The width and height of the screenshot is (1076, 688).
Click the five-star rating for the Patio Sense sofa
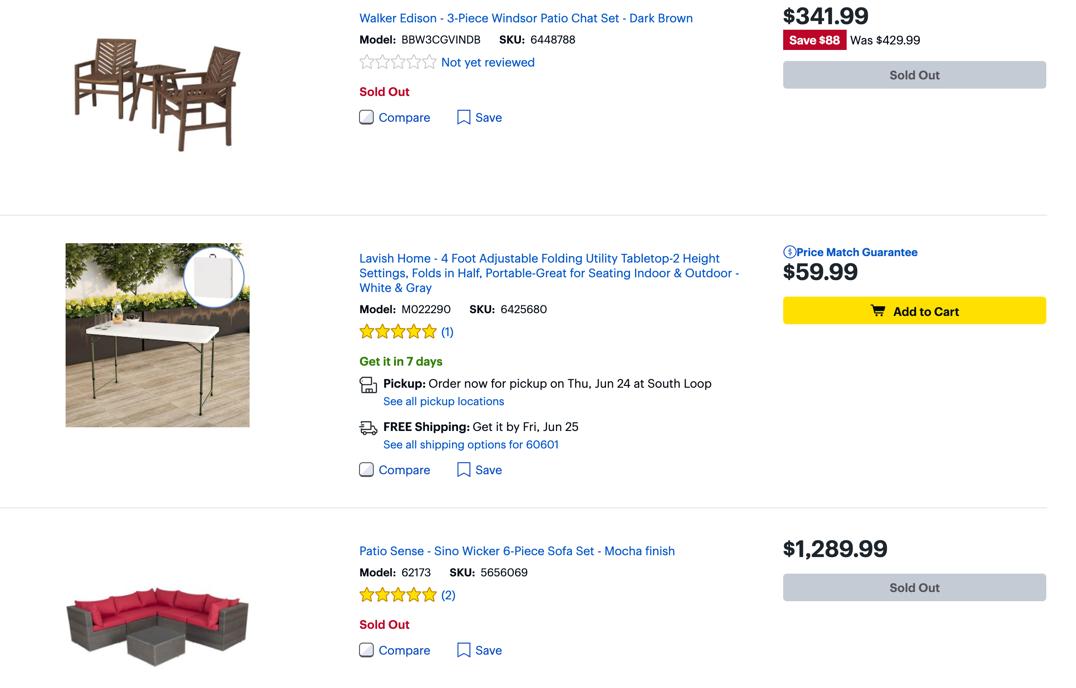(x=397, y=593)
